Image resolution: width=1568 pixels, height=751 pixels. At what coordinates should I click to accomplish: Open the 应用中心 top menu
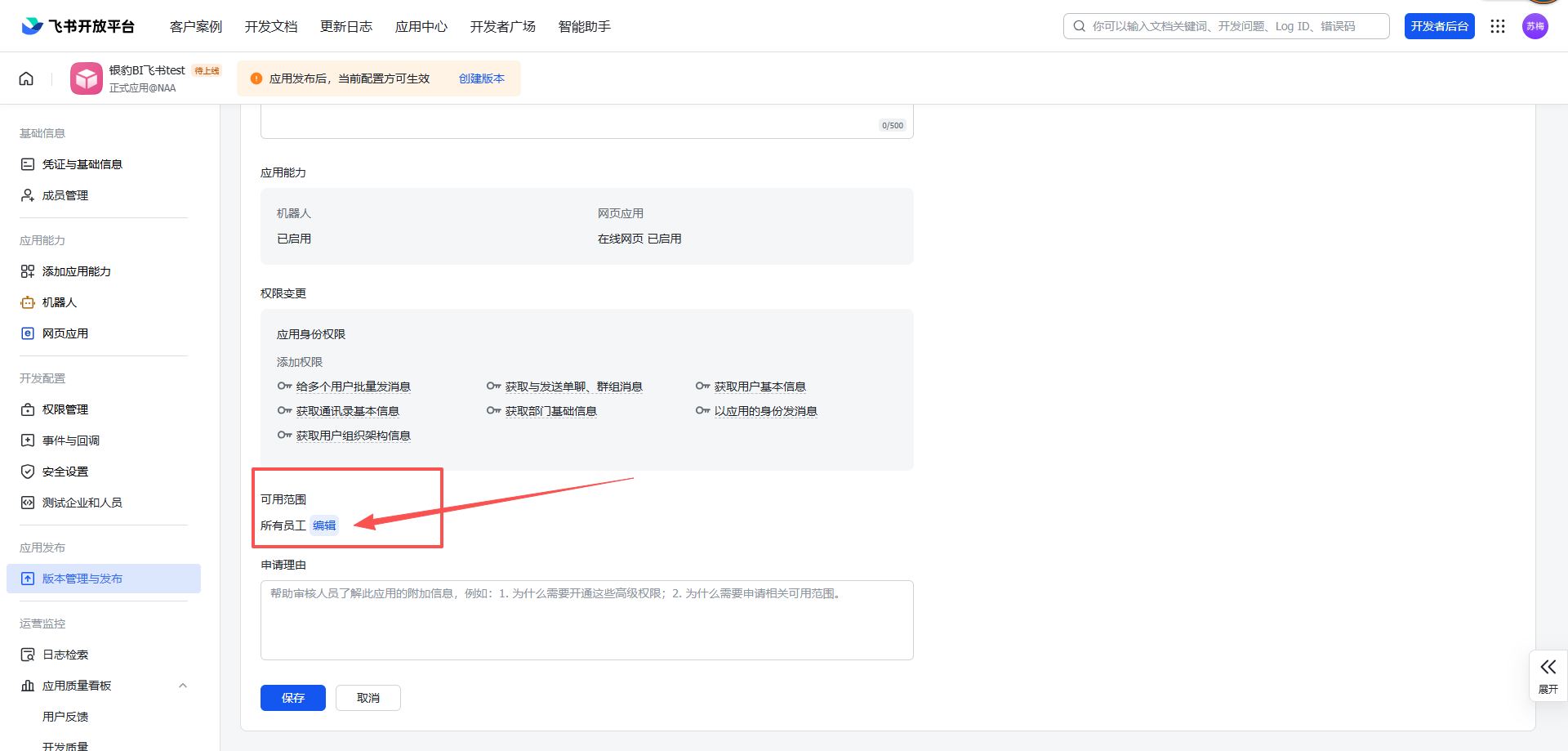[421, 27]
